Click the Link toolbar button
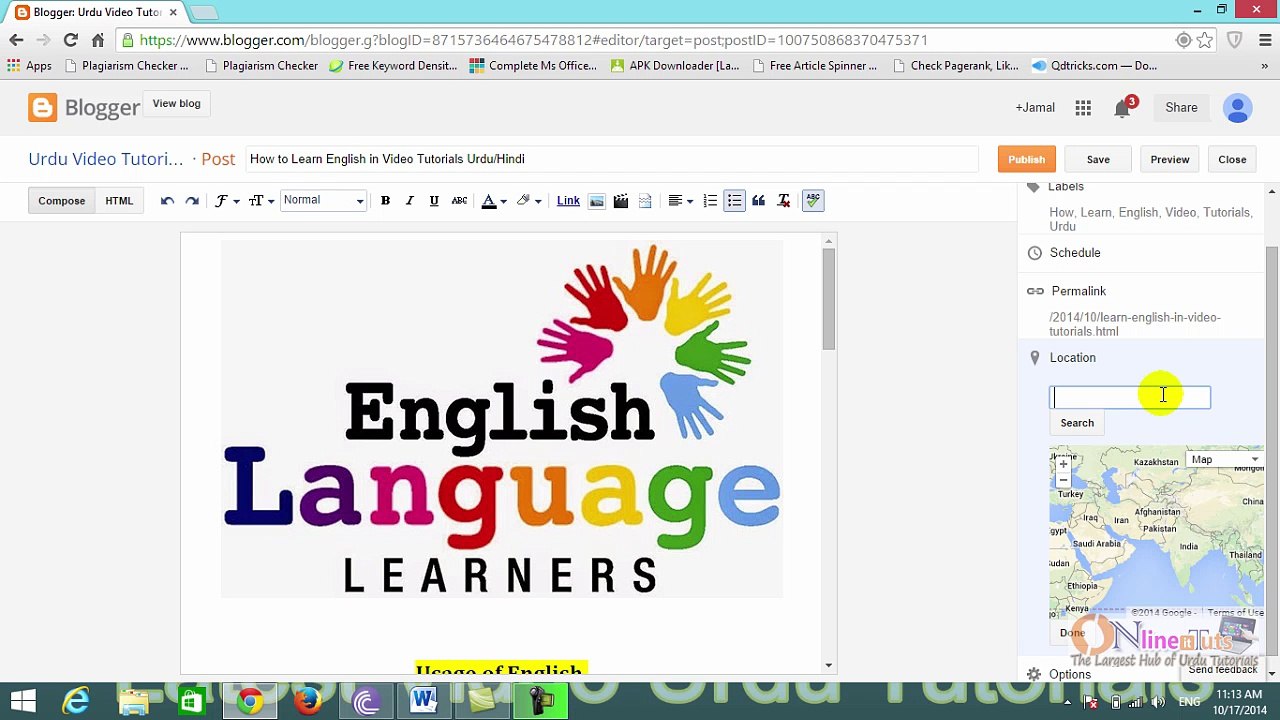 coord(568,201)
